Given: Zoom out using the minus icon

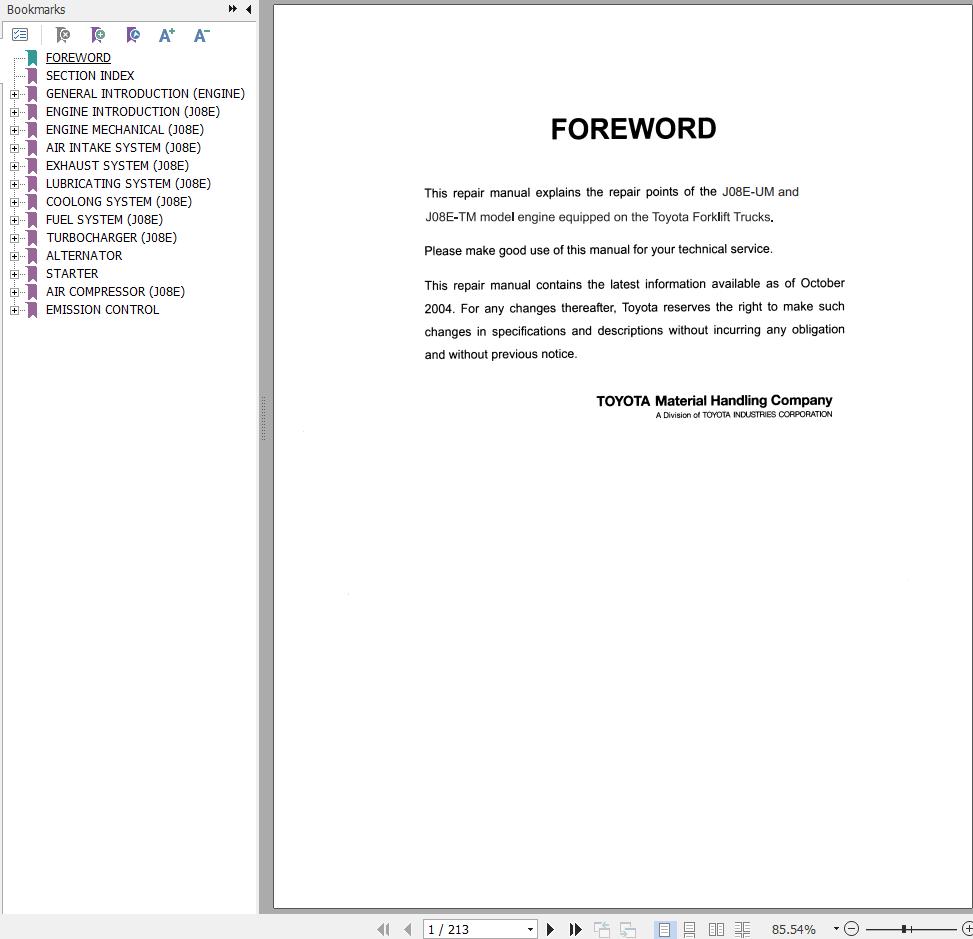Looking at the screenshot, I should pyautogui.click(x=853, y=929).
